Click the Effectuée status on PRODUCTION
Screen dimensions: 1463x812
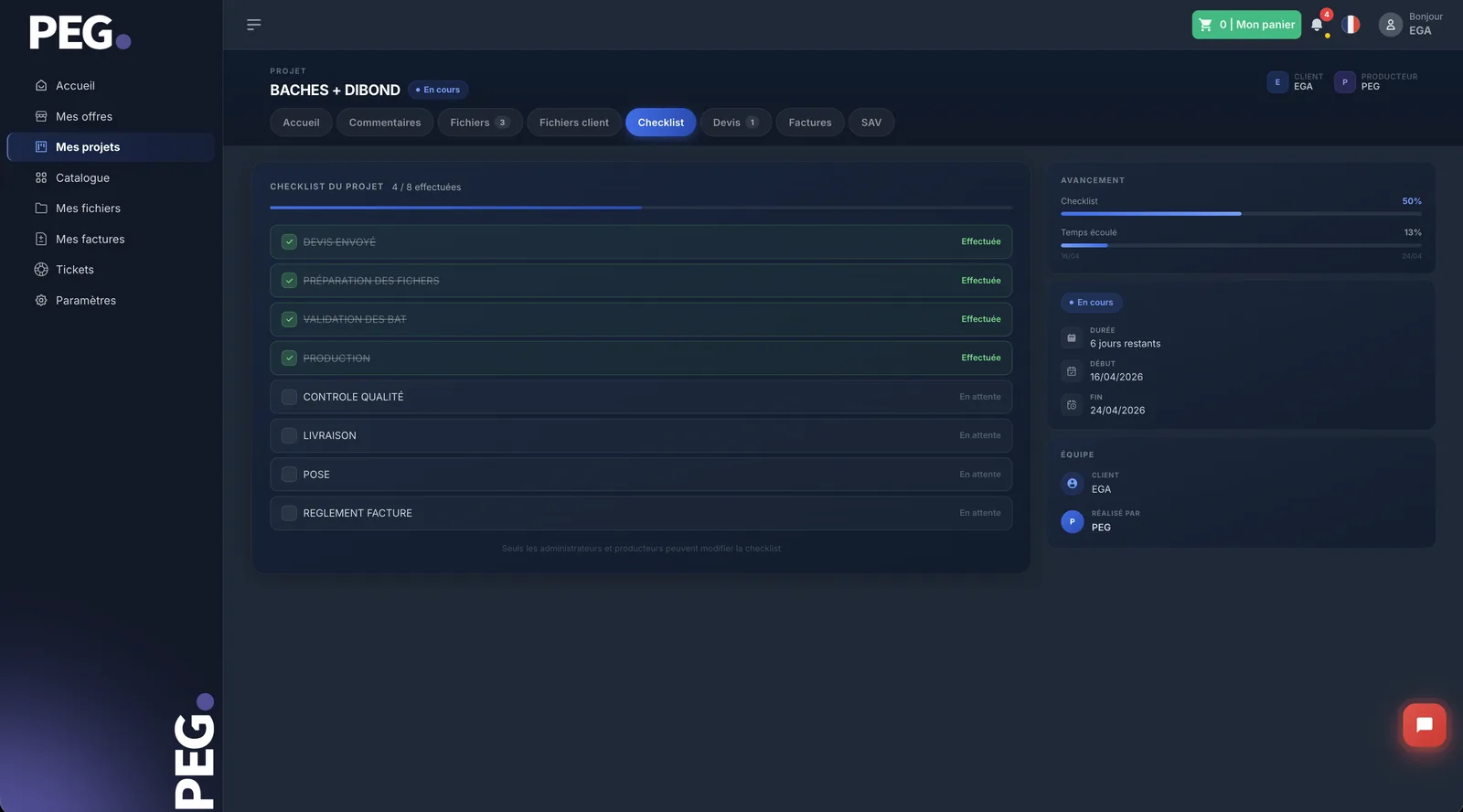pos(981,358)
